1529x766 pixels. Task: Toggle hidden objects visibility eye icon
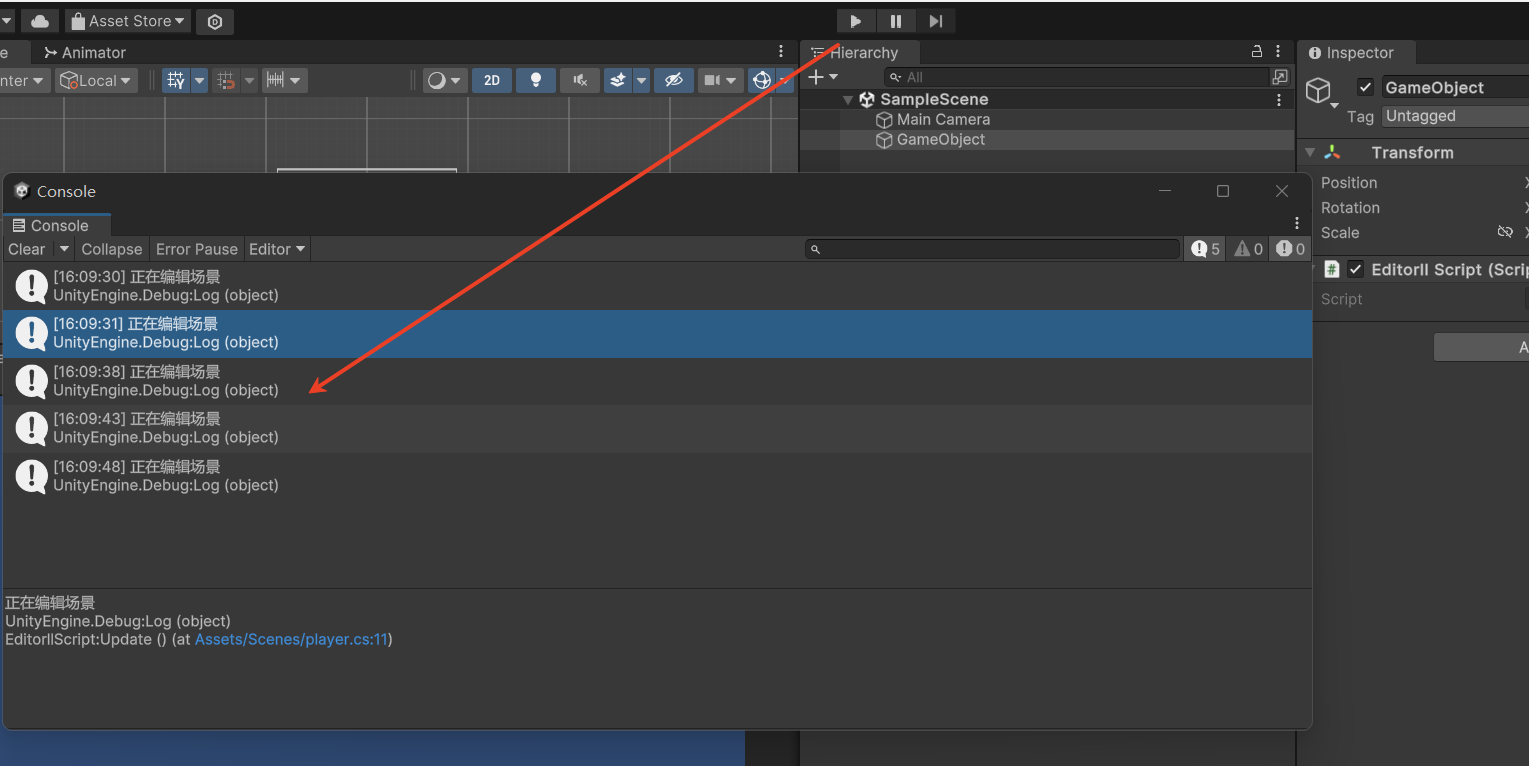[674, 81]
